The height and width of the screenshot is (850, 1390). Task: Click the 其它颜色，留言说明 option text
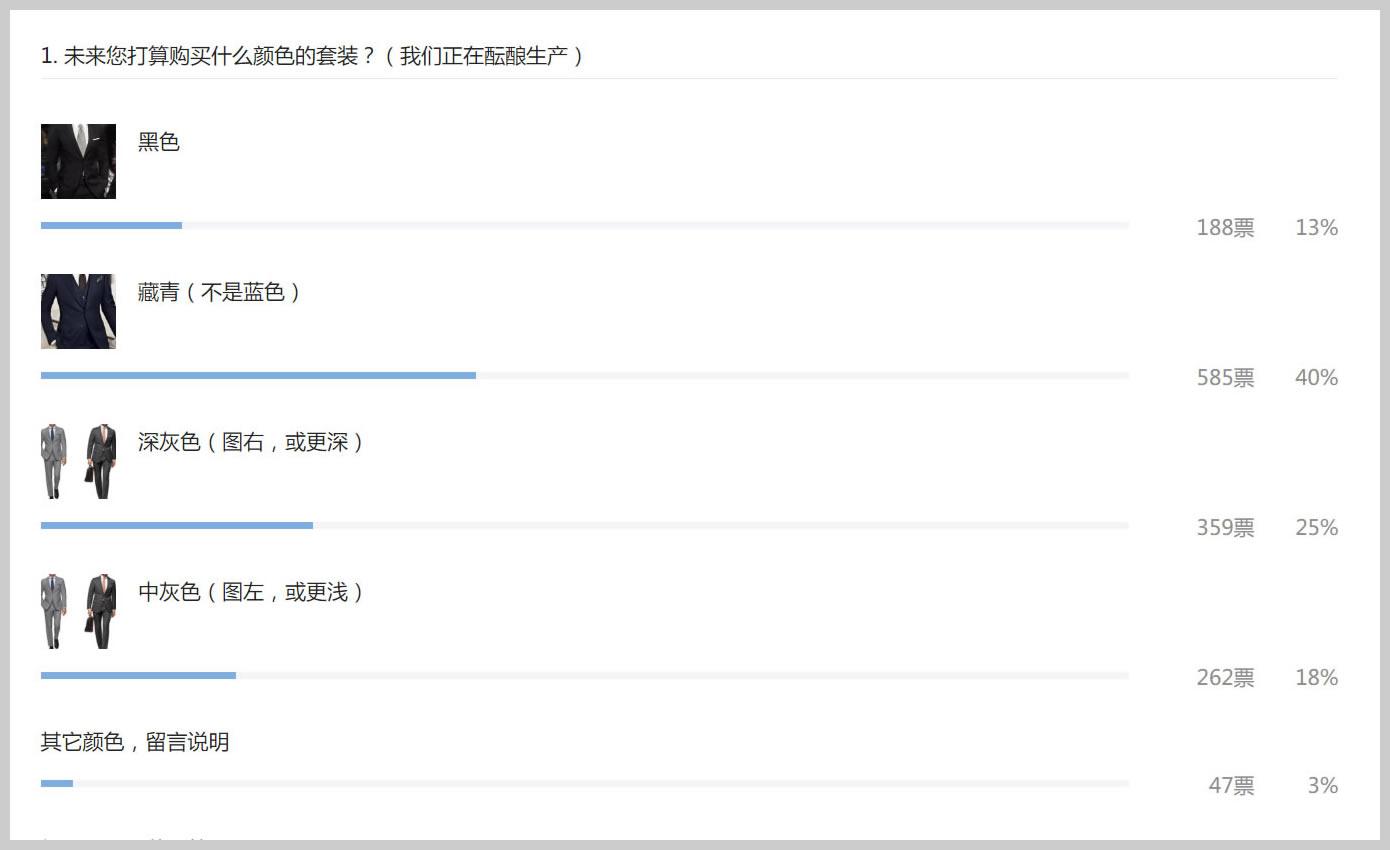point(135,742)
